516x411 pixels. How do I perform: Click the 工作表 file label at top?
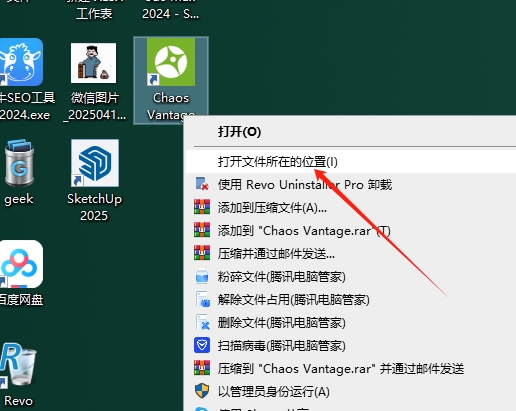94,14
